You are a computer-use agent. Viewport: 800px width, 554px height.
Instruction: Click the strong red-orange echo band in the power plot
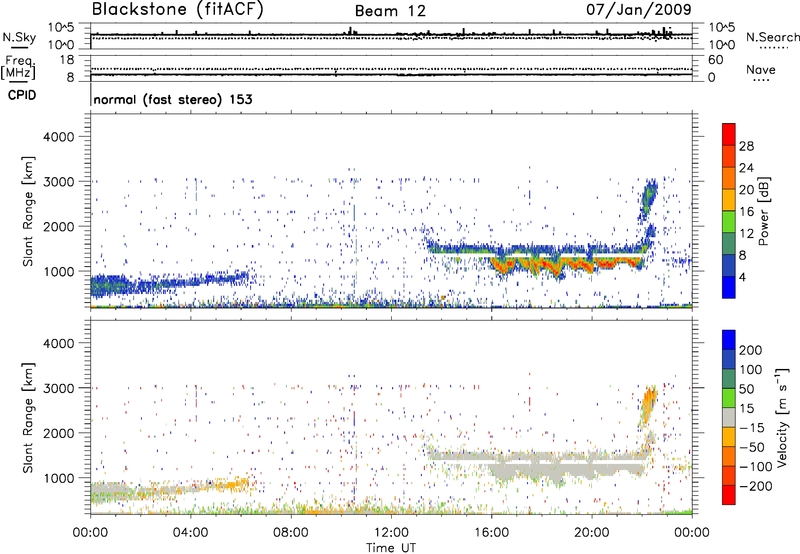(566, 264)
